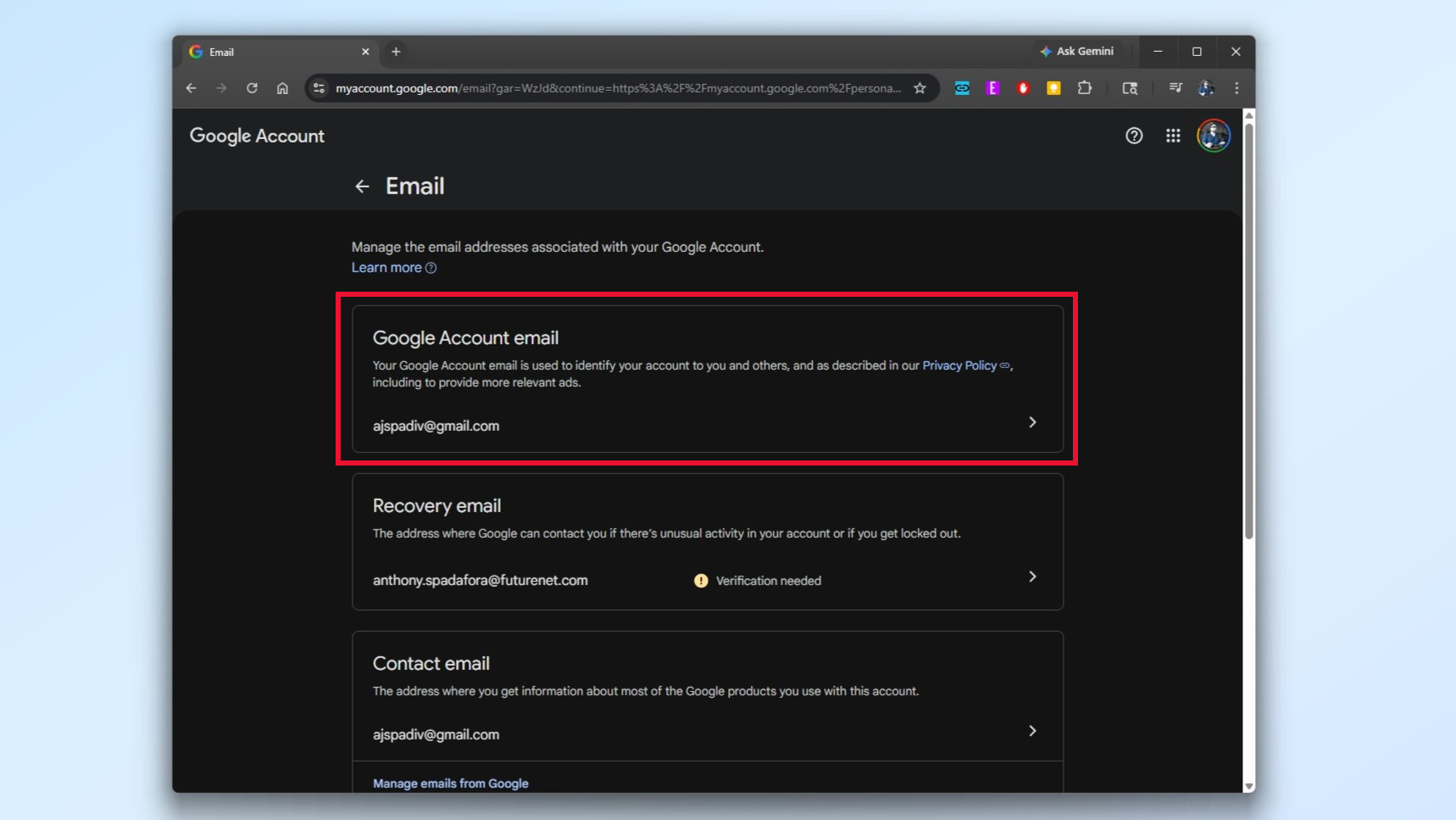Open the Google Keep extension

(x=1053, y=87)
